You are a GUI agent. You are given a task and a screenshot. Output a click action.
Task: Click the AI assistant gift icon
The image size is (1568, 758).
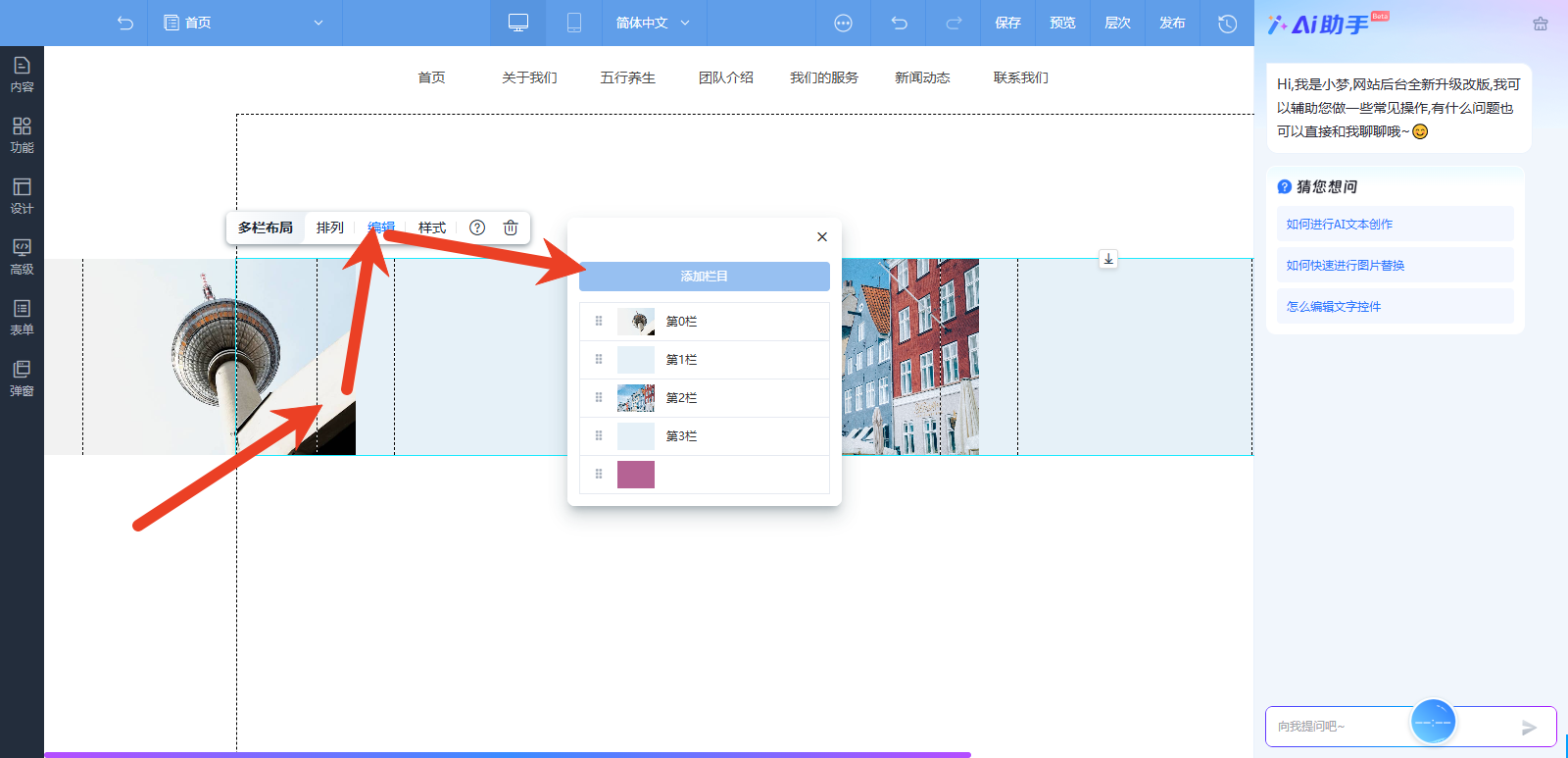point(1541,24)
